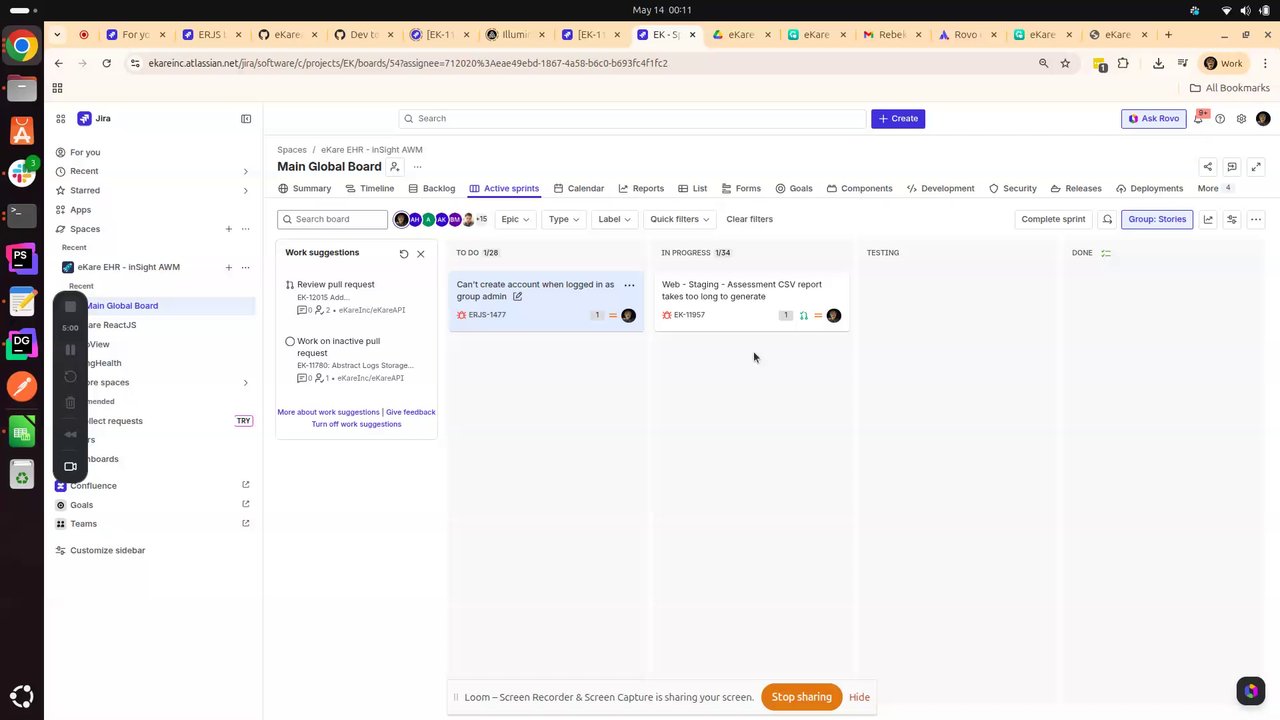Expand the Epic filter dropdown
Viewport: 1280px width, 720px height.
coord(515,219)
